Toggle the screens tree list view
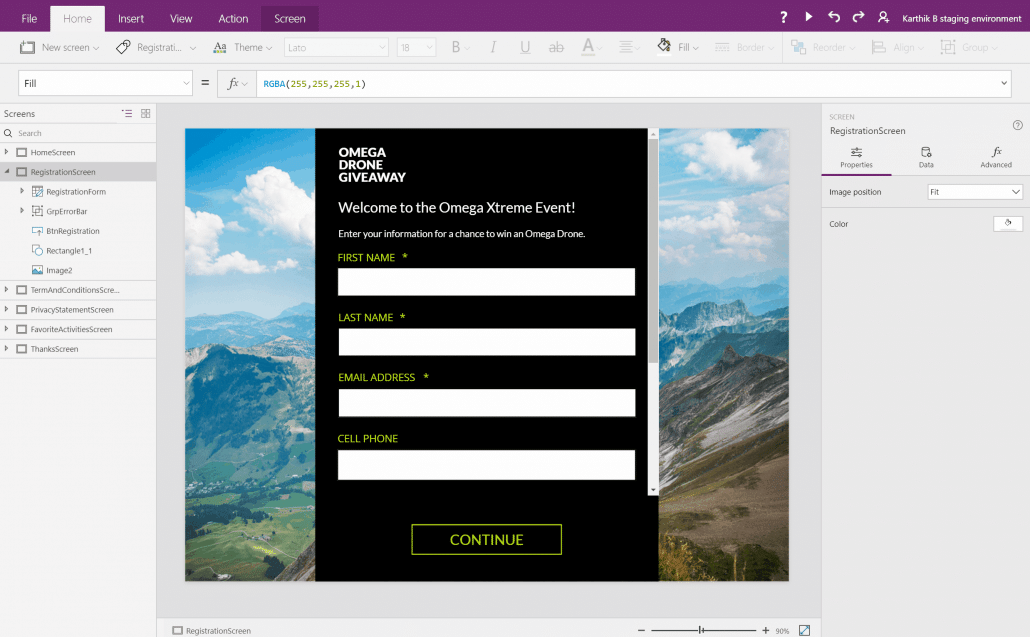This screenshot has height=637, width=1030. [127, 114]
